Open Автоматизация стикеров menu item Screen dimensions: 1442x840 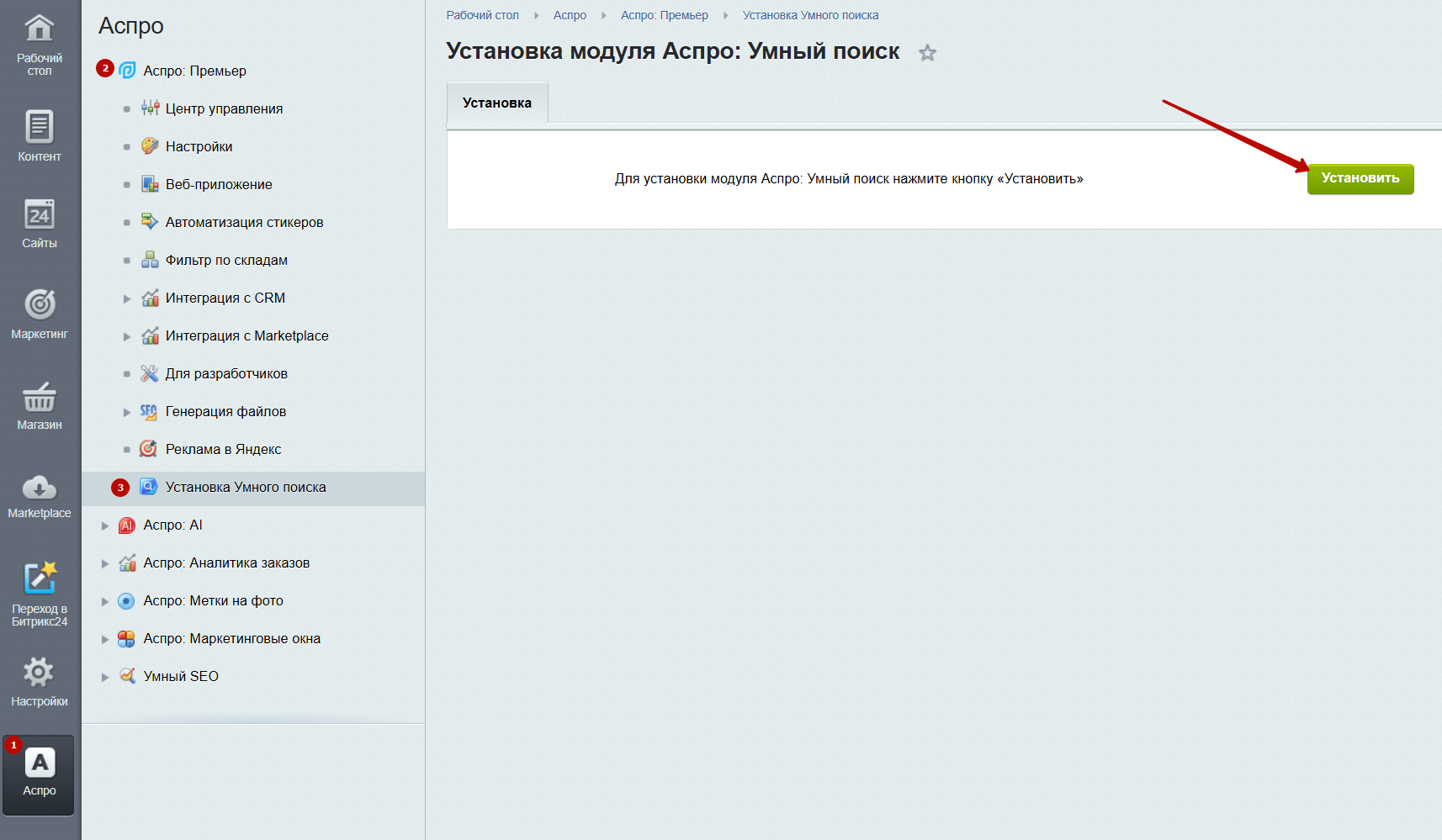point(244,222)
